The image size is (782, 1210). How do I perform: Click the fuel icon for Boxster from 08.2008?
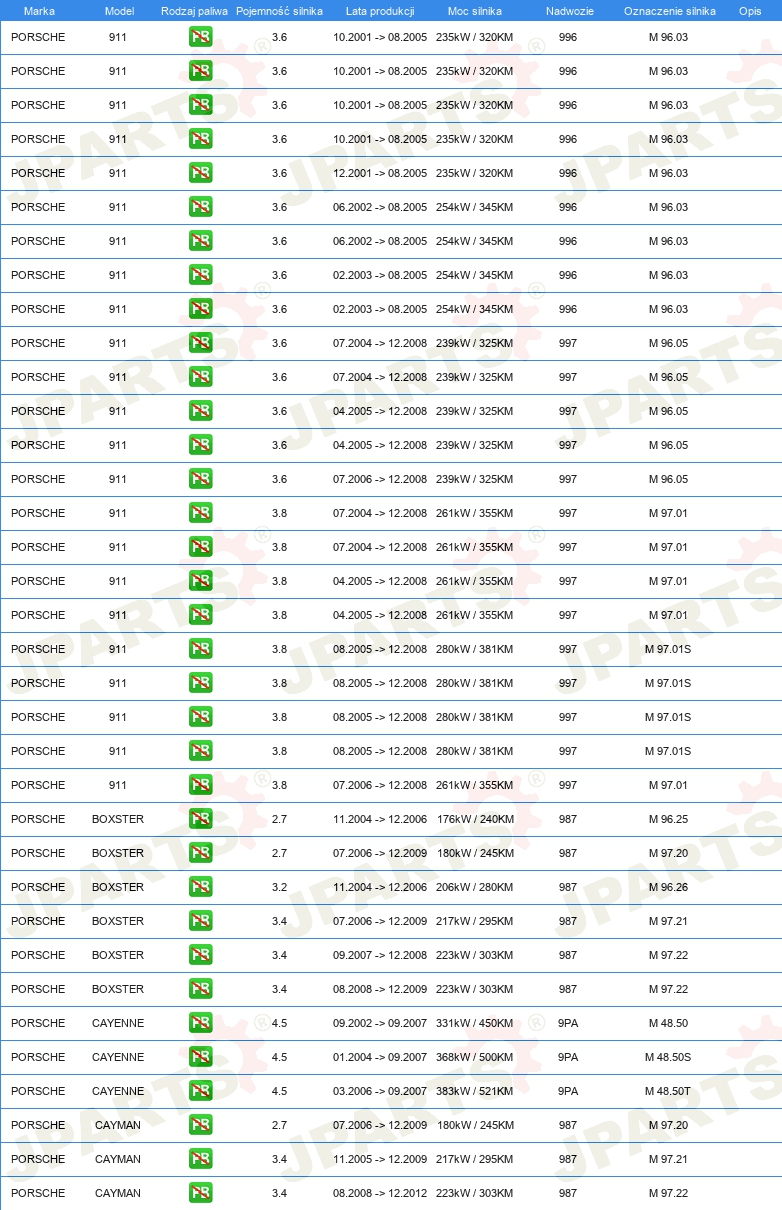click(200, 989)
